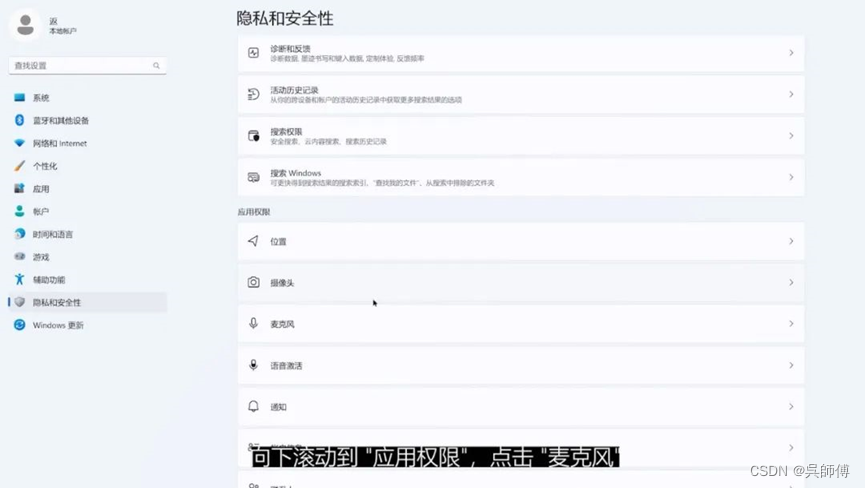Click the Windows 更新 refresh icon
The height and width of the screenshot is (488, 865).
click(19, 325)
